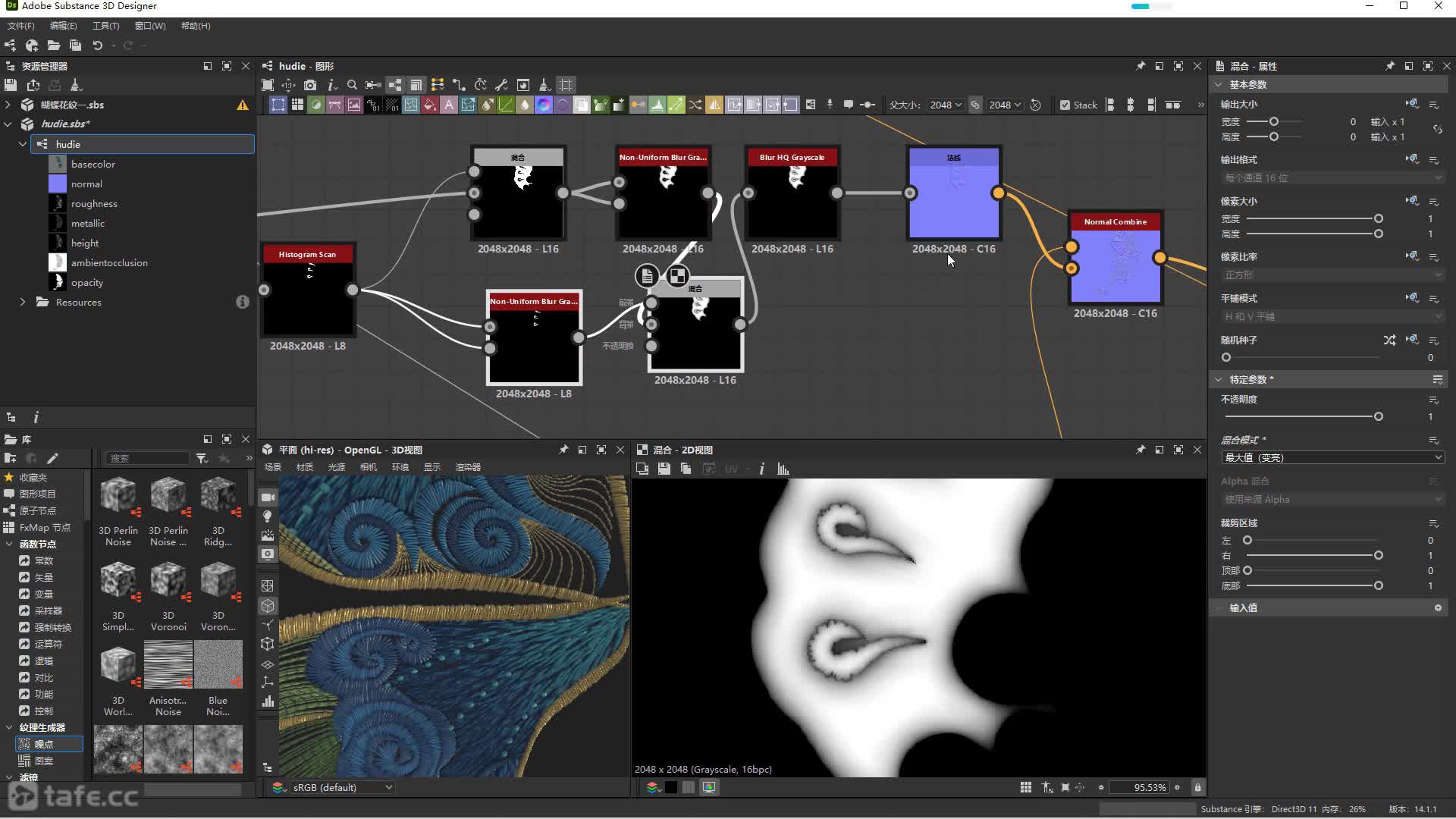1456x819 pixels.
Task: Select the text node 'A' icon
Action: click(x=449, y=105)
